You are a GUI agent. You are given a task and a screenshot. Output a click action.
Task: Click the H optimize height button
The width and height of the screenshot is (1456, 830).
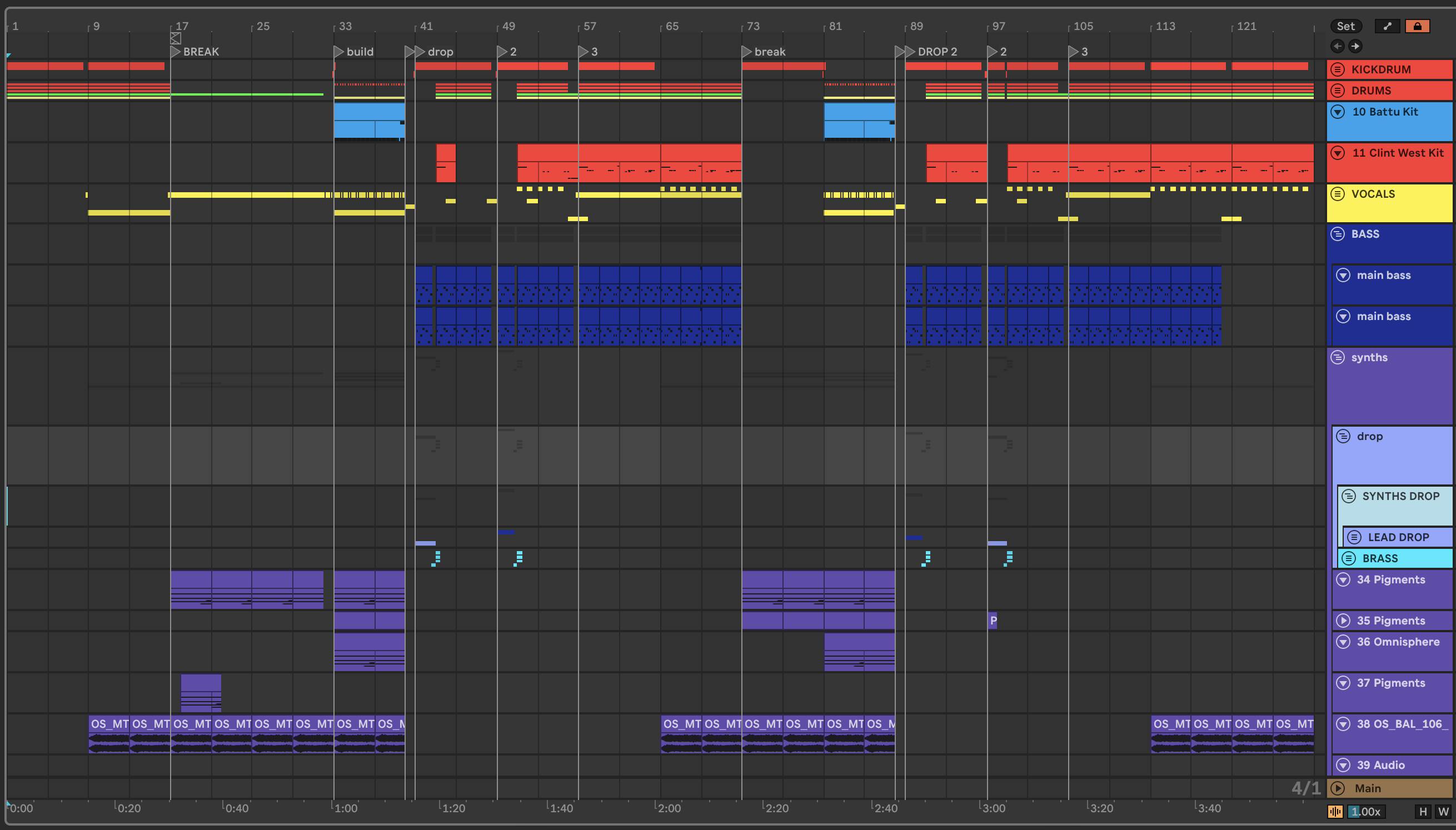(1423, 811)
